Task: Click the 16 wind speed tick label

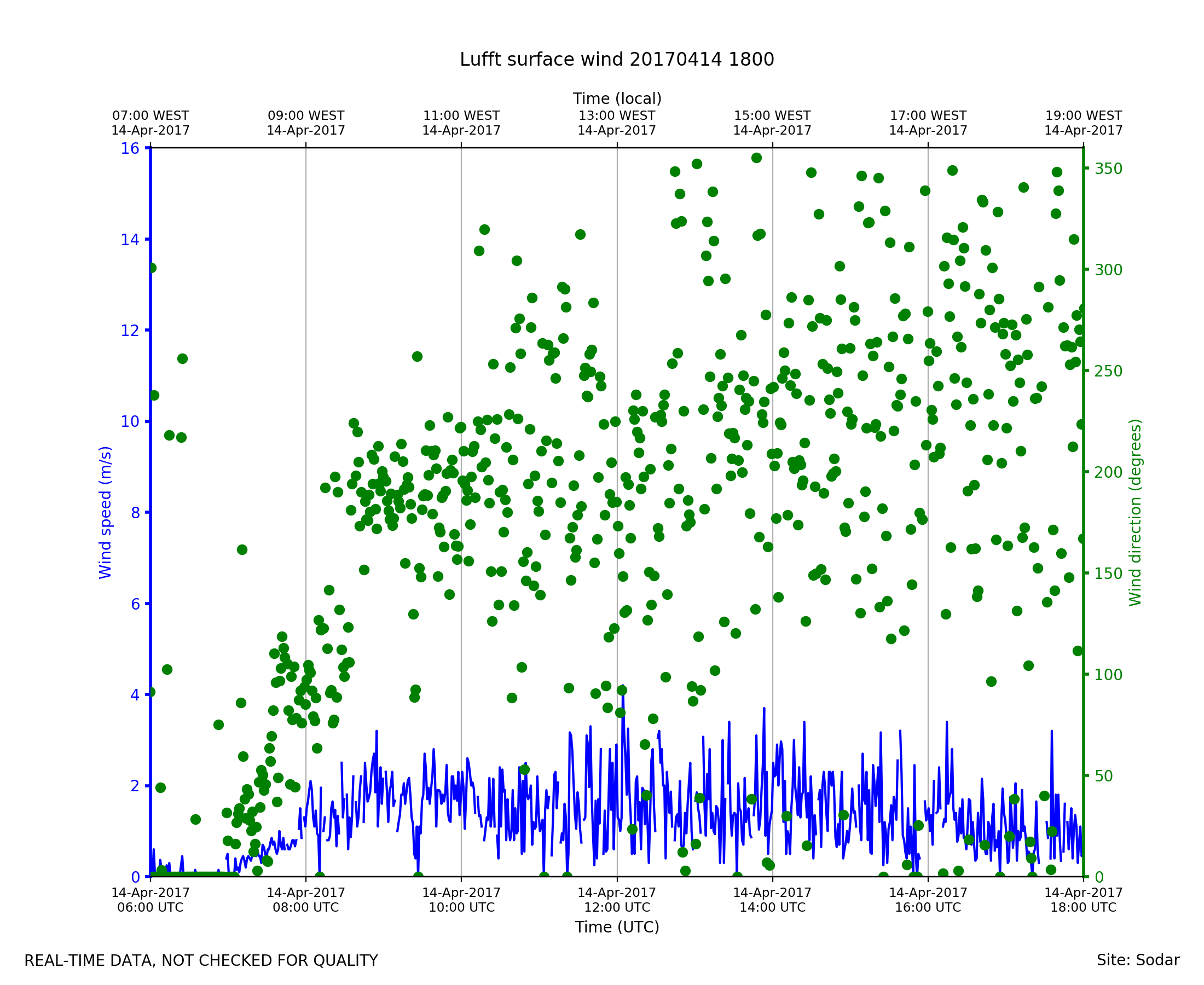Action: tap(130, 149)
